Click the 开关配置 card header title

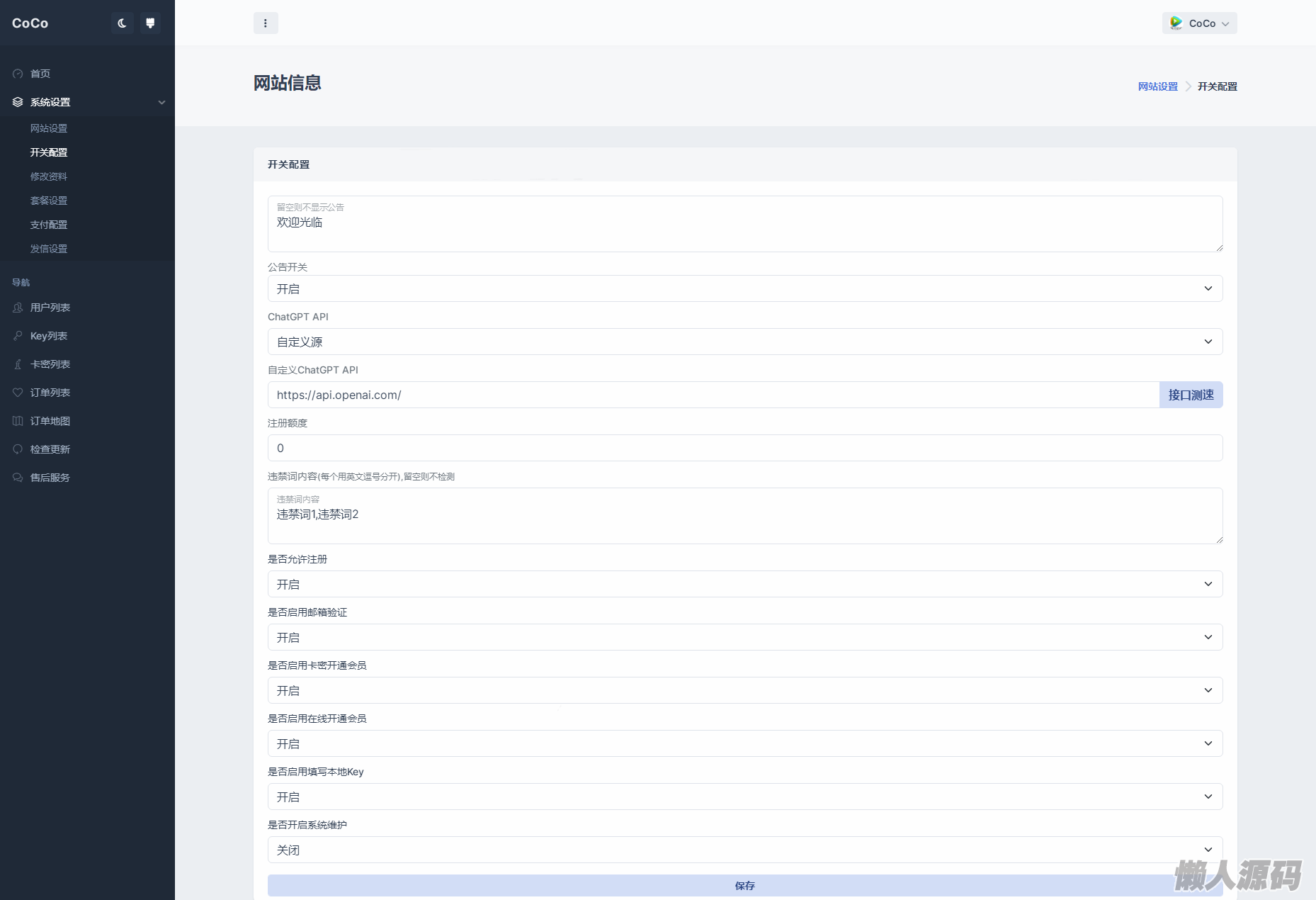point(289,164)
